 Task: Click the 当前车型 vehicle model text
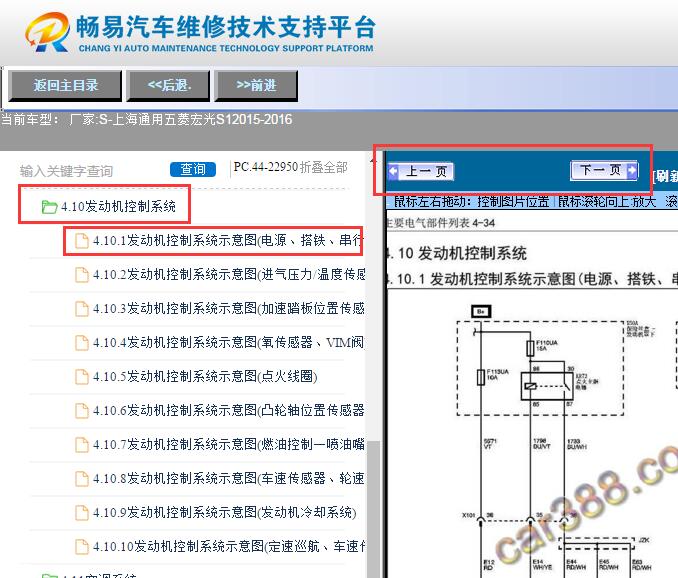click(147, 119)
